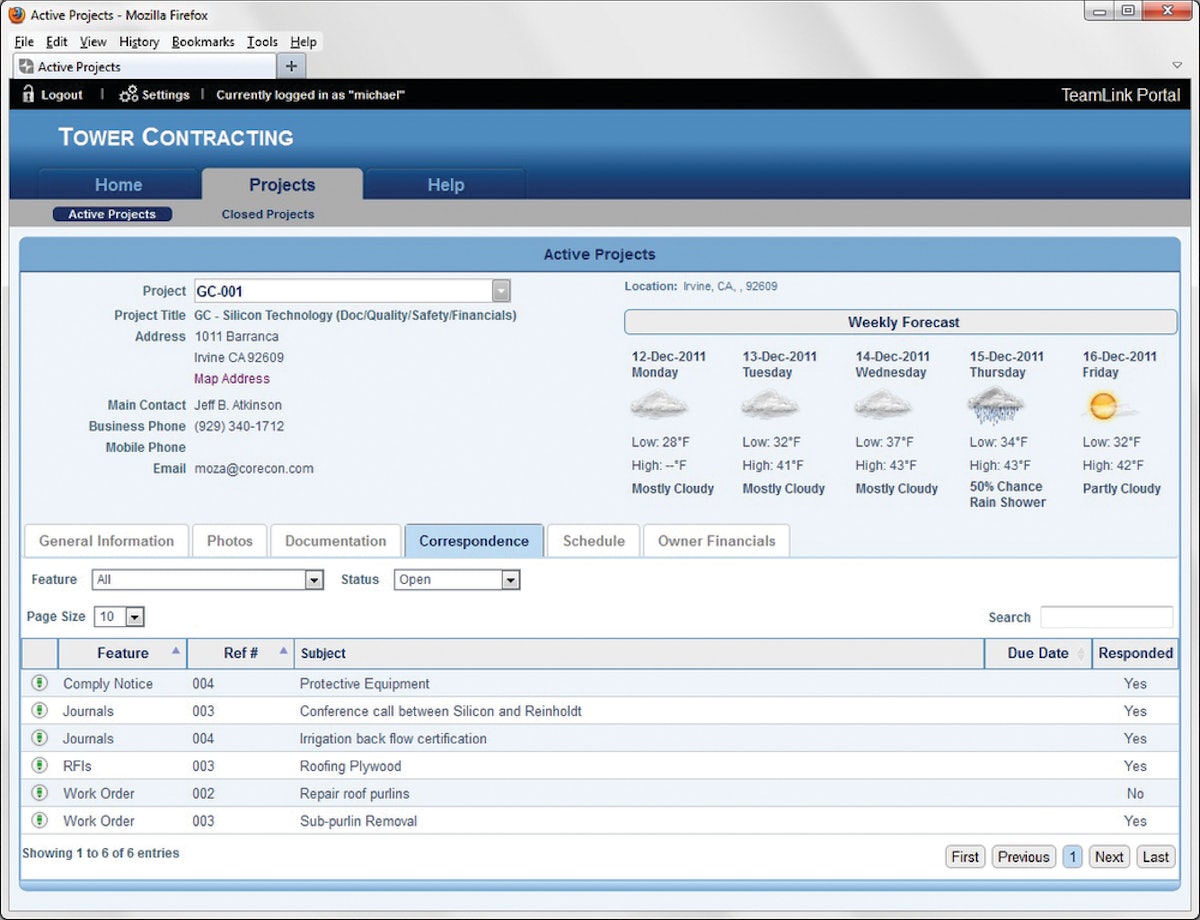
Task: Click the green icon beside Protective Equipment row
Action: click(39, 683)
